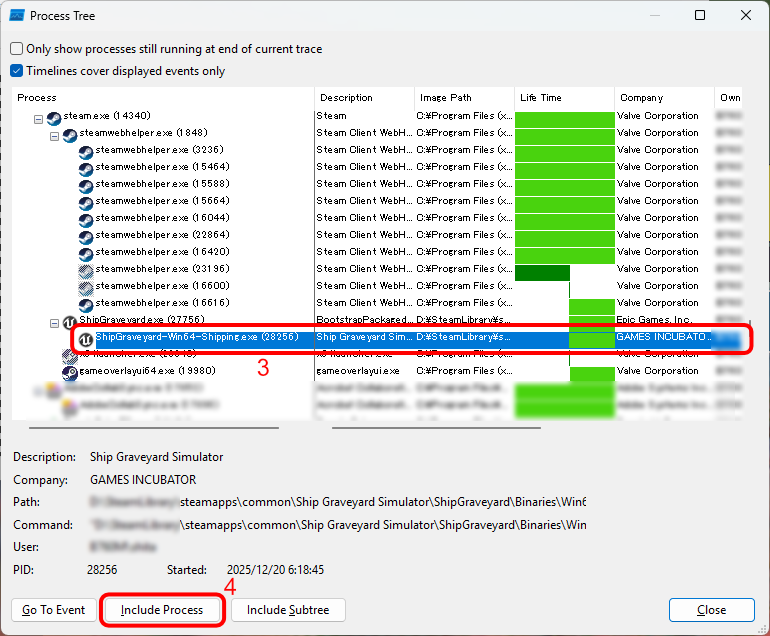
Task: Click the Include Subtree button
Action: [288, 610]
